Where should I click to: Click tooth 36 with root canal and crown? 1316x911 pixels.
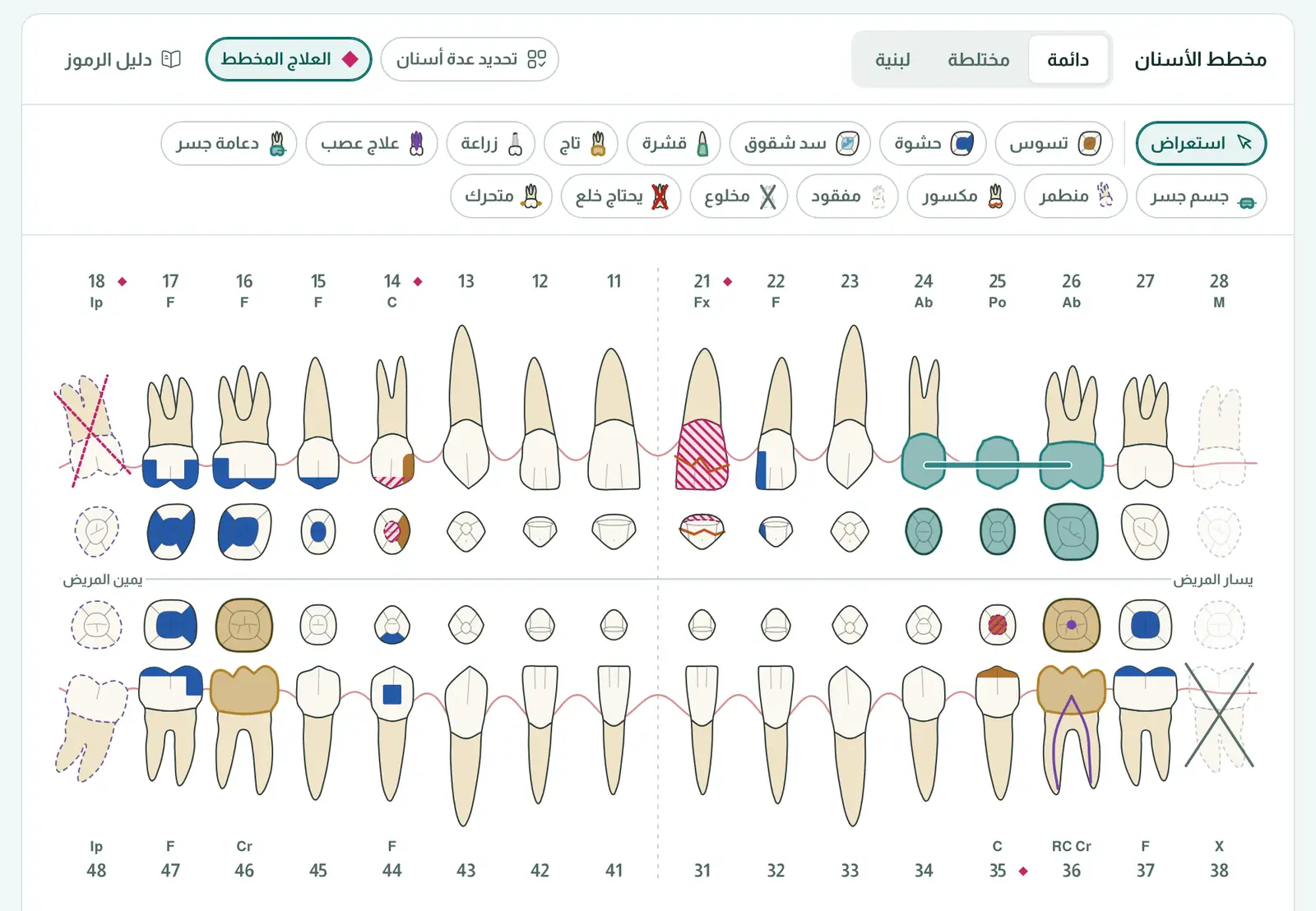pos(1071,728)
